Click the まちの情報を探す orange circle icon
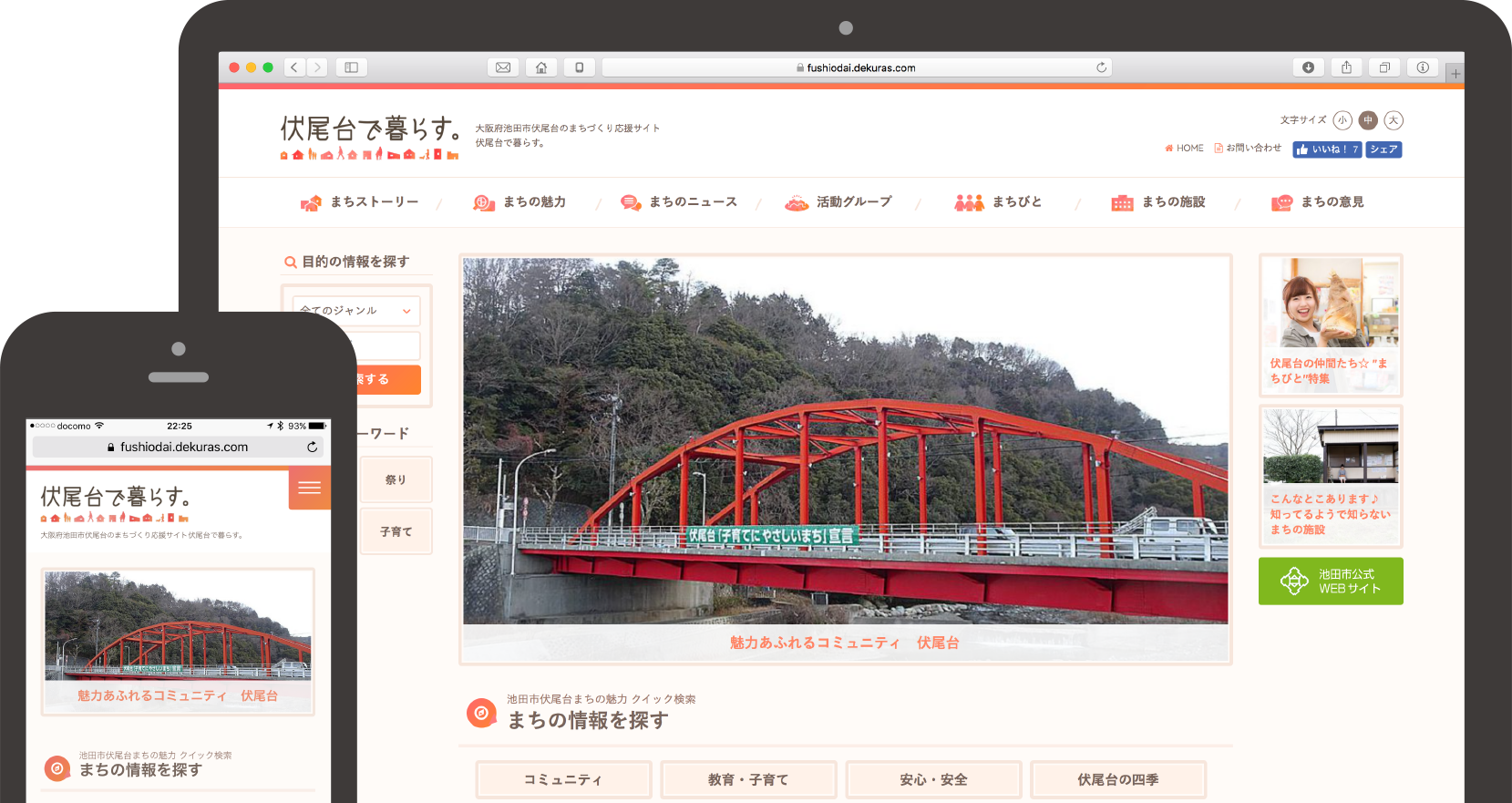1512x803 pixels. coord(480,713)
